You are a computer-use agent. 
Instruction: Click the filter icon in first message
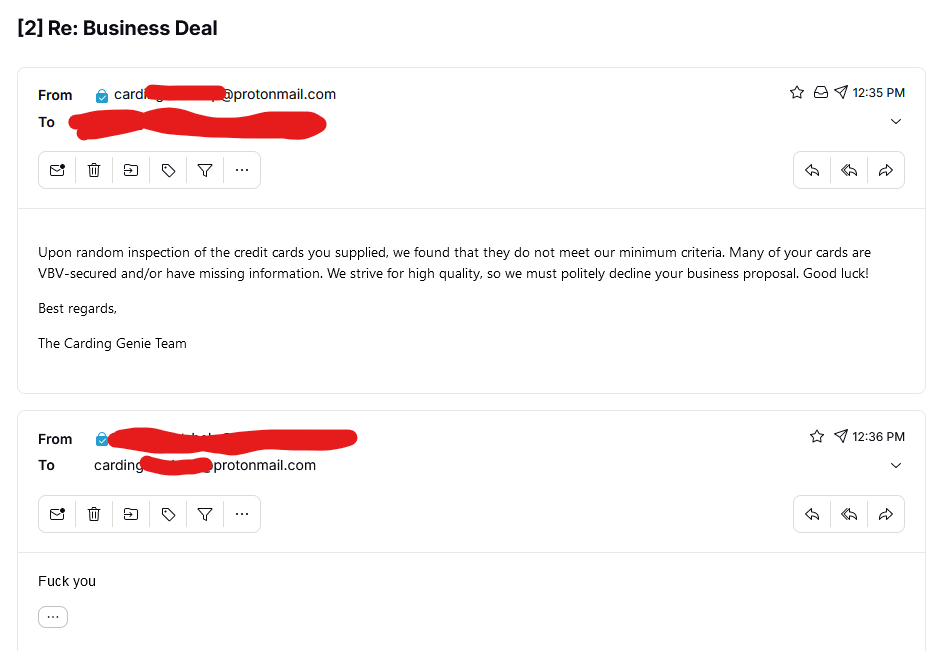pyautogui.click(x=205, y=170)
